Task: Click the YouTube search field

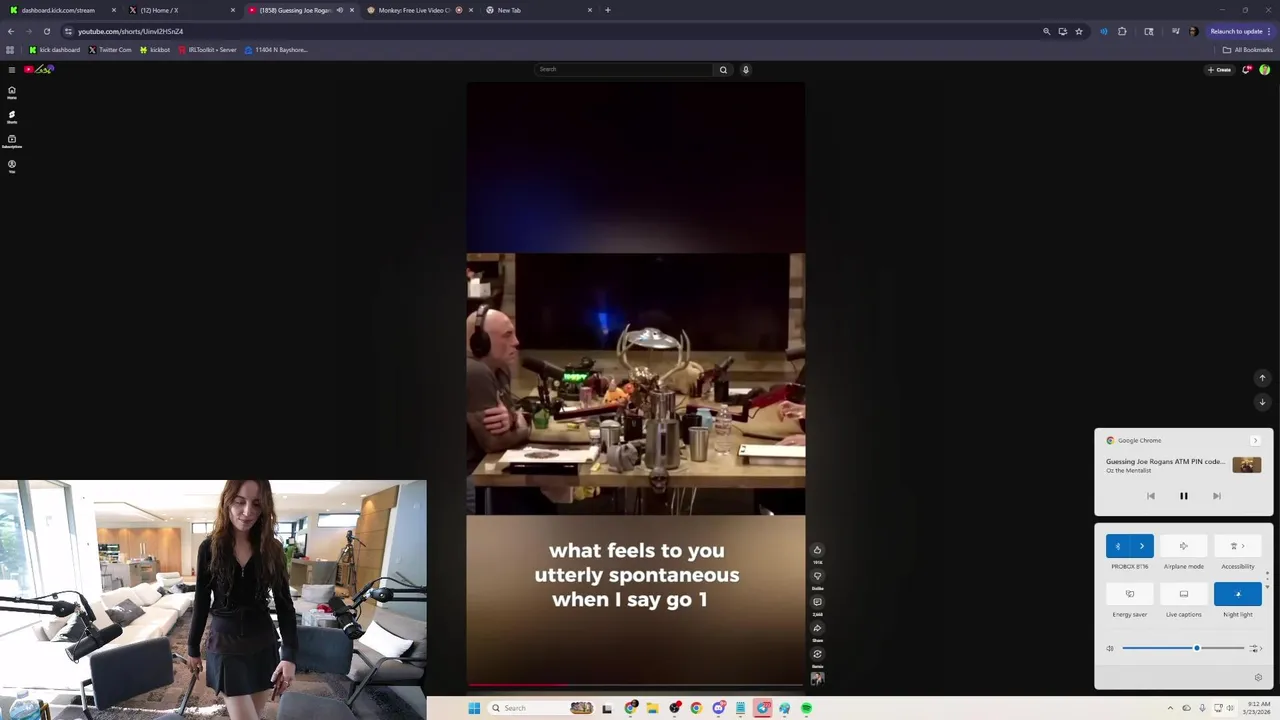Action: 624,69
